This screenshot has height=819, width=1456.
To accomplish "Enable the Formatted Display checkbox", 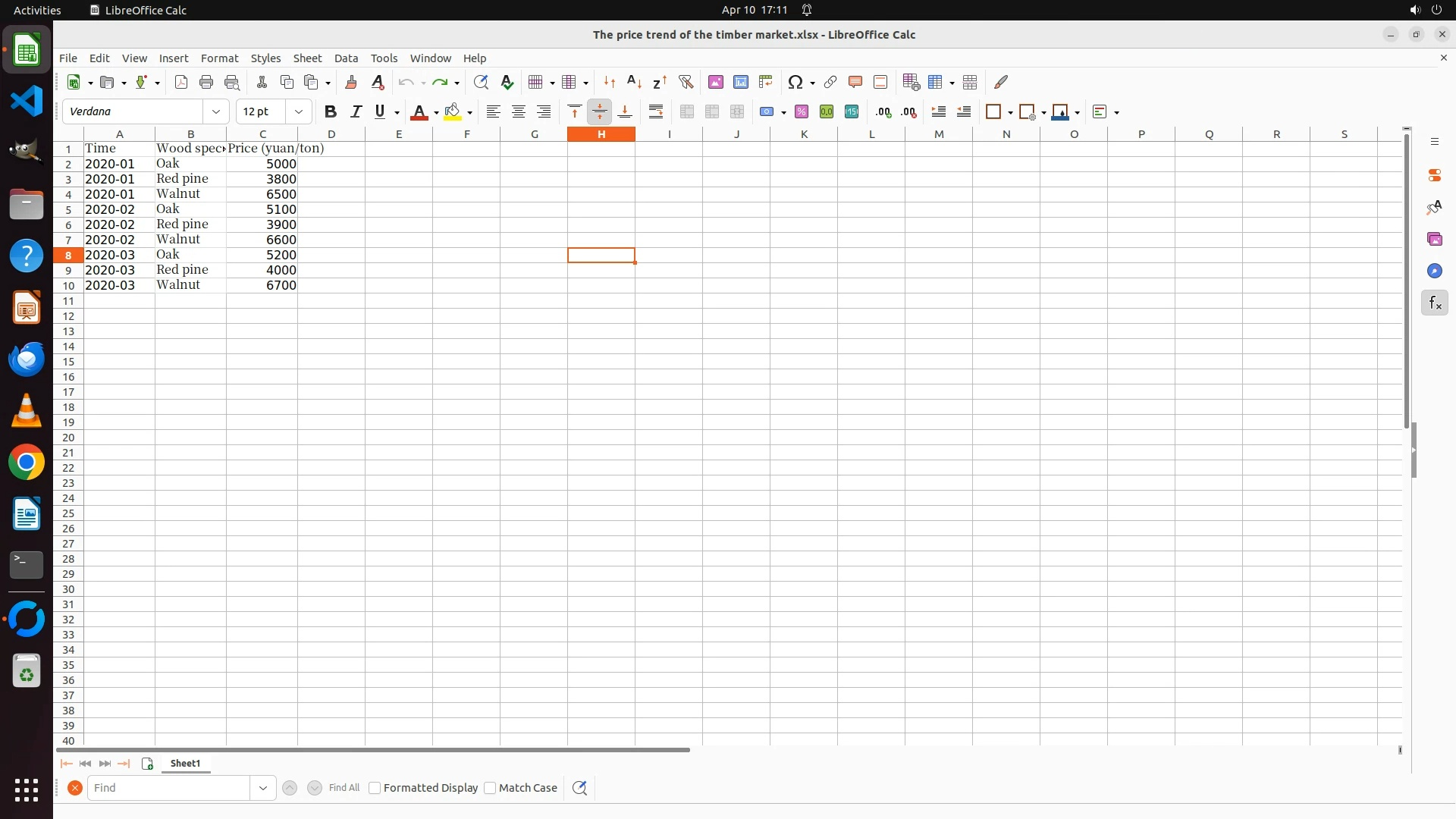I will click(x=375, y=788).
